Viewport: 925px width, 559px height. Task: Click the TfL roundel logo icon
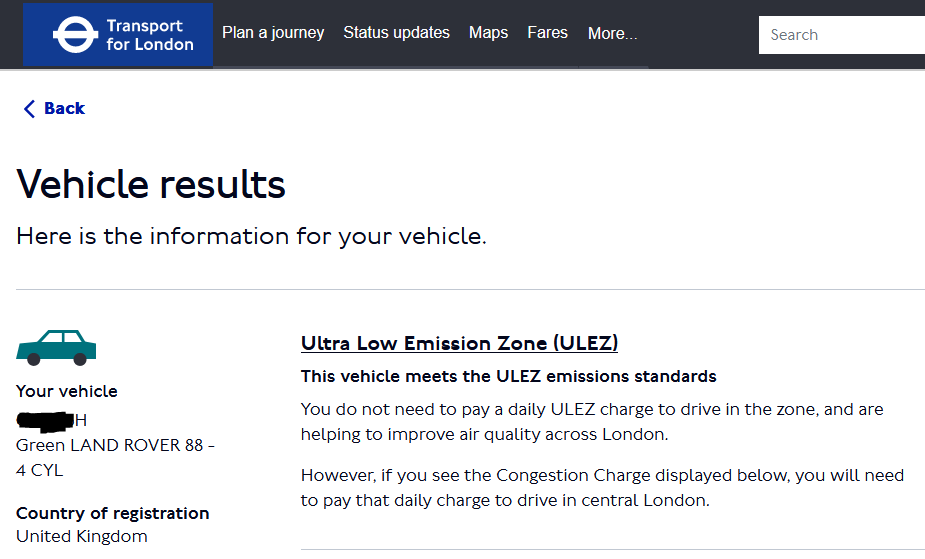pyautogui.click(x=72, y=35)
